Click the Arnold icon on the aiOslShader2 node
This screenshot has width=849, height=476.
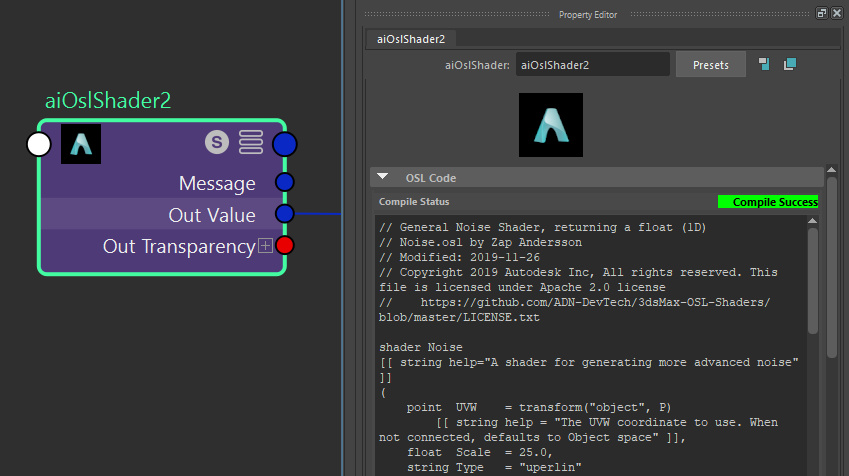coord(81,144)
